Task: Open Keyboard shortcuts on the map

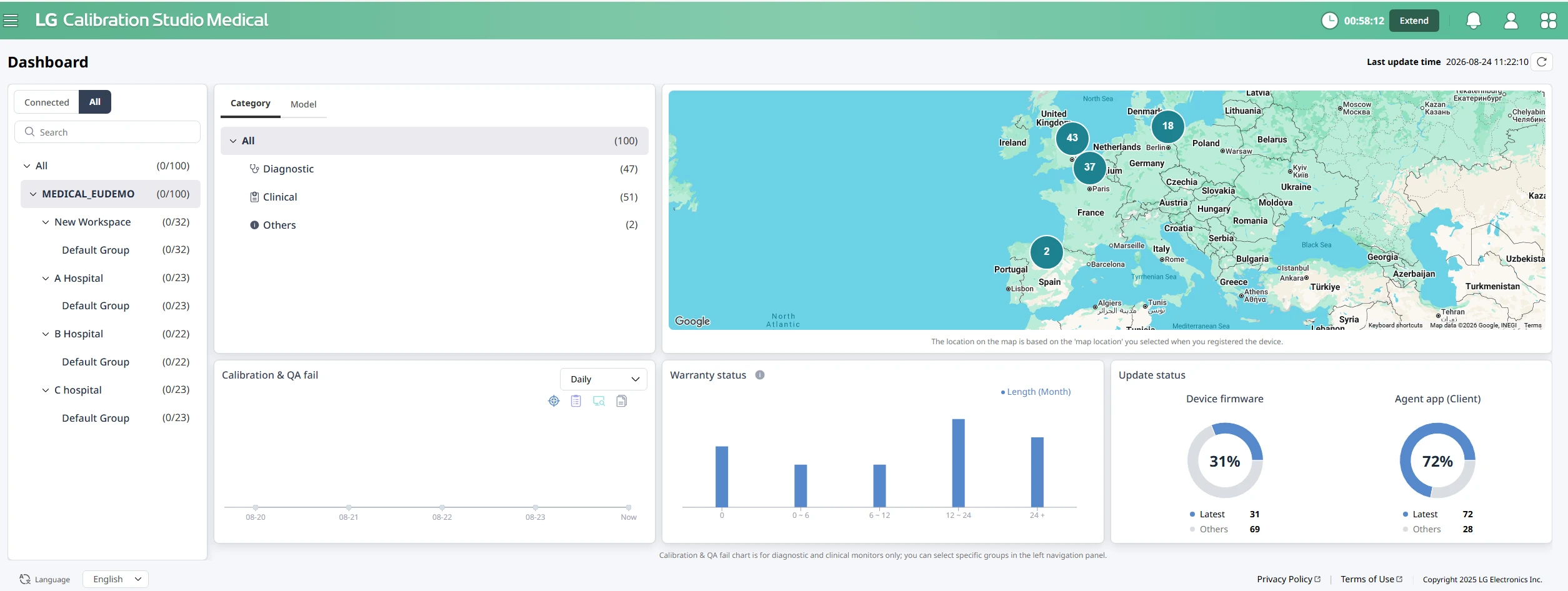Action: (x=1396, y=325)
